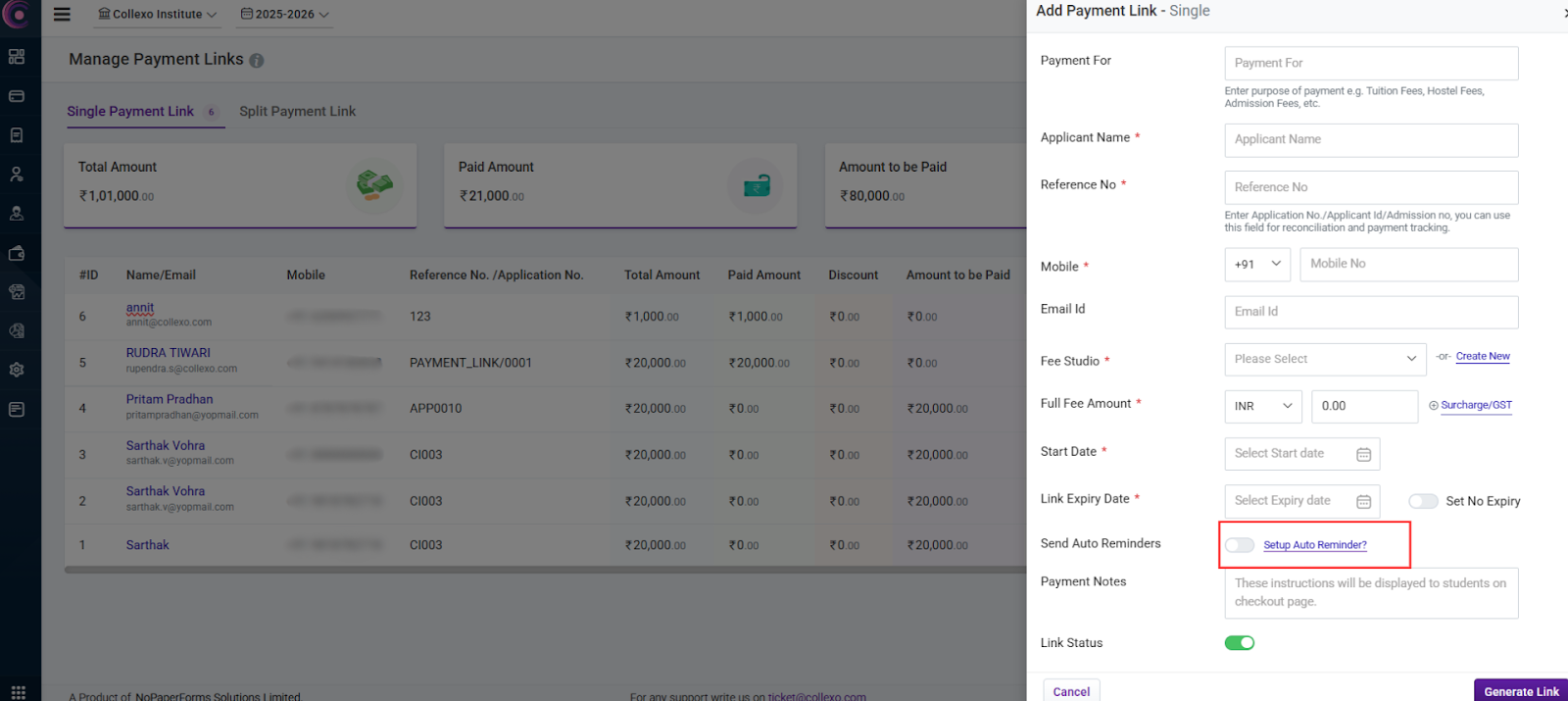Open the list sidebar icon below the gear
This screenshot has height=701, width=1568.
[17, 409]
